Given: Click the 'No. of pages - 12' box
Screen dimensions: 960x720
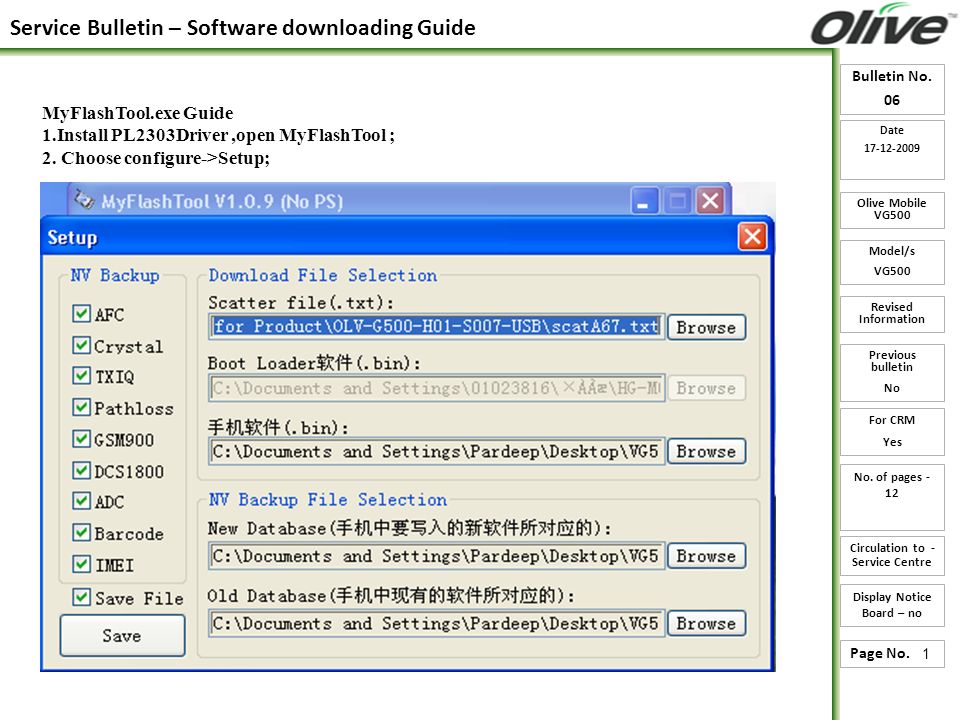Looking at the screenshot, I should 892,497.
